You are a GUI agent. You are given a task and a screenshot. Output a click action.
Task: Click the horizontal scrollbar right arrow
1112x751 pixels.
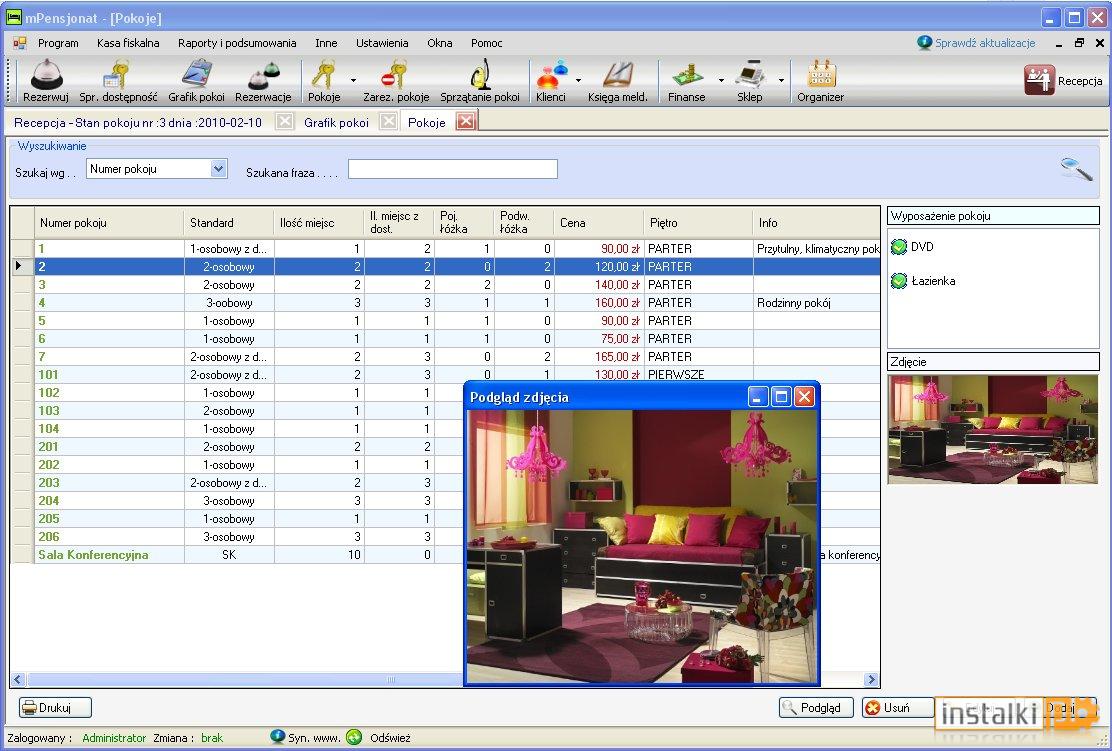pyautogui.click(x=872, y=679)
